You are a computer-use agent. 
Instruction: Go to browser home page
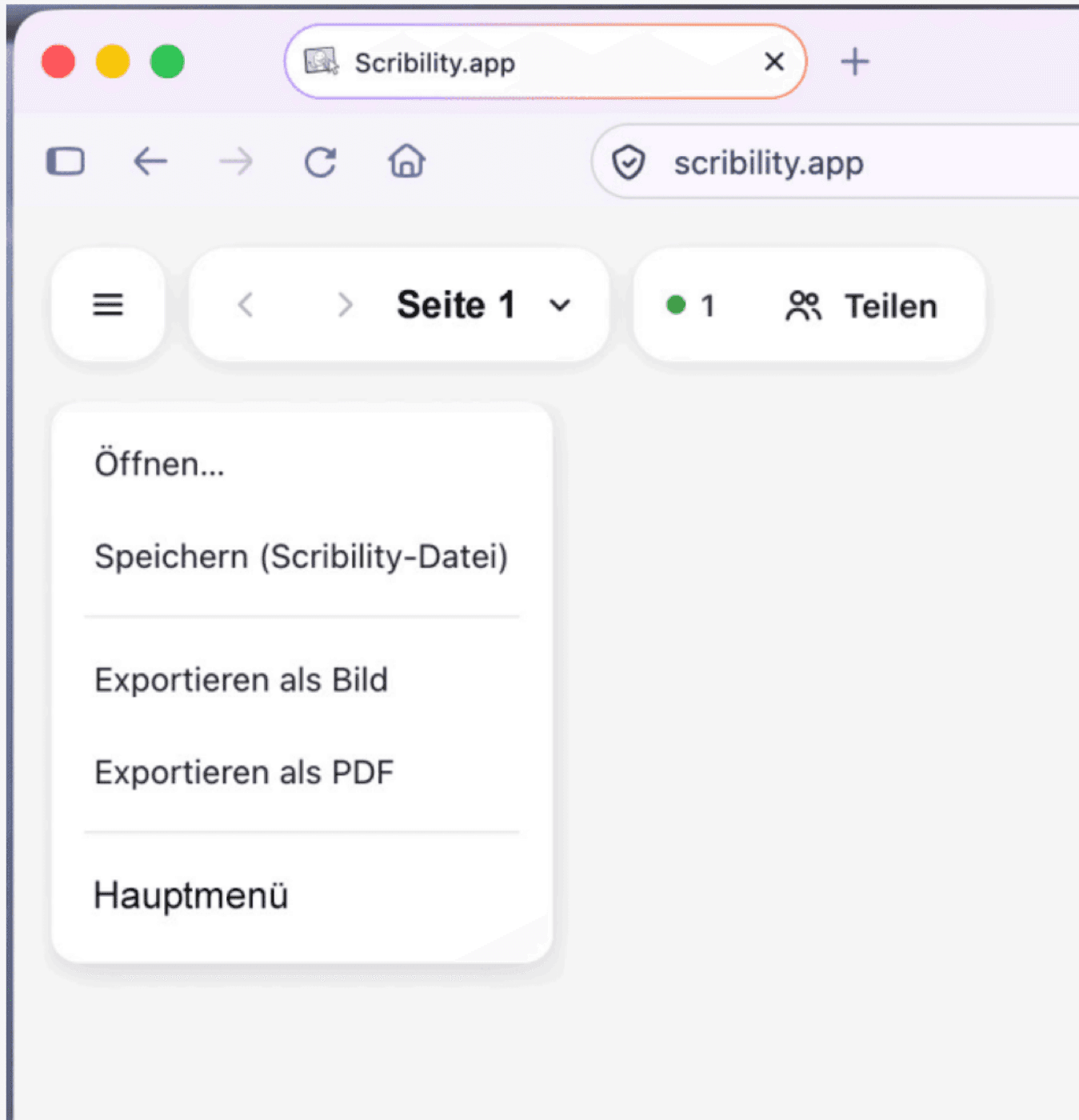click(x=406, y=162)
